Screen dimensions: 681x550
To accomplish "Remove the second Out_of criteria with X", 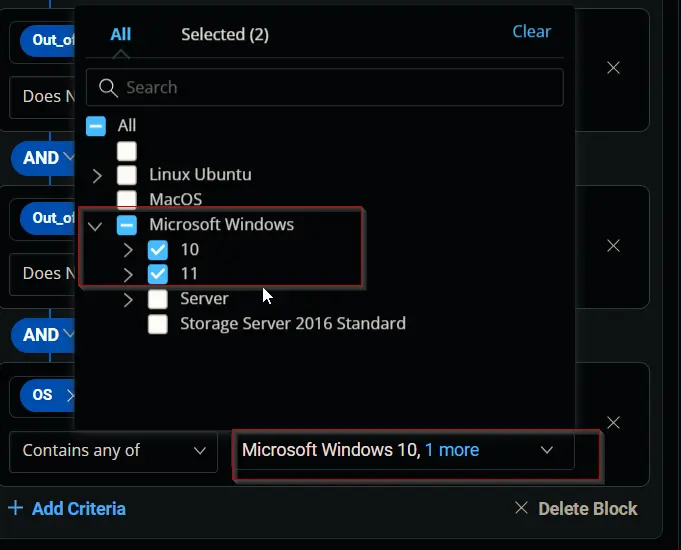I will 613,245.
